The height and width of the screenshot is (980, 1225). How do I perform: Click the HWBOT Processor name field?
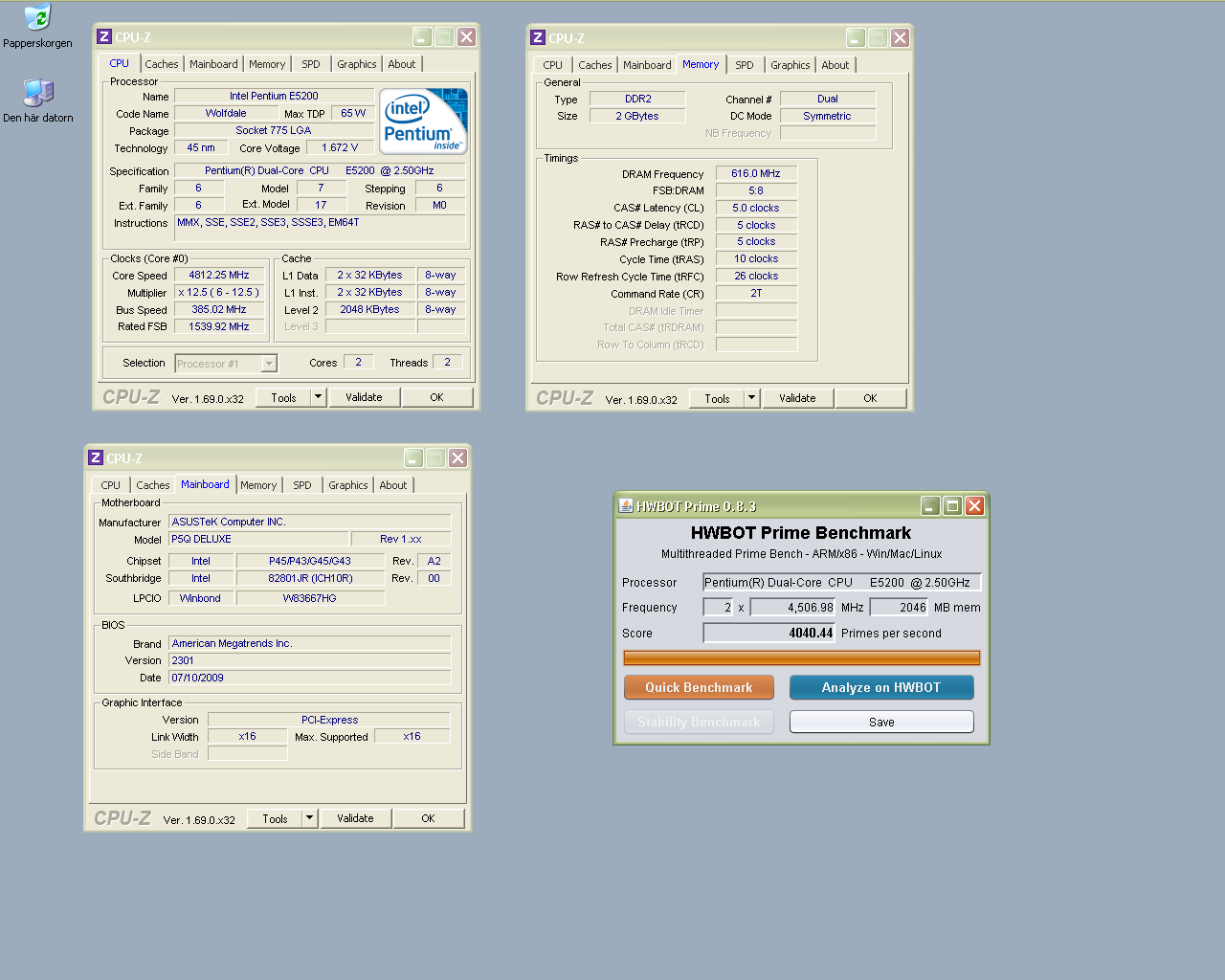click(842, 582)
